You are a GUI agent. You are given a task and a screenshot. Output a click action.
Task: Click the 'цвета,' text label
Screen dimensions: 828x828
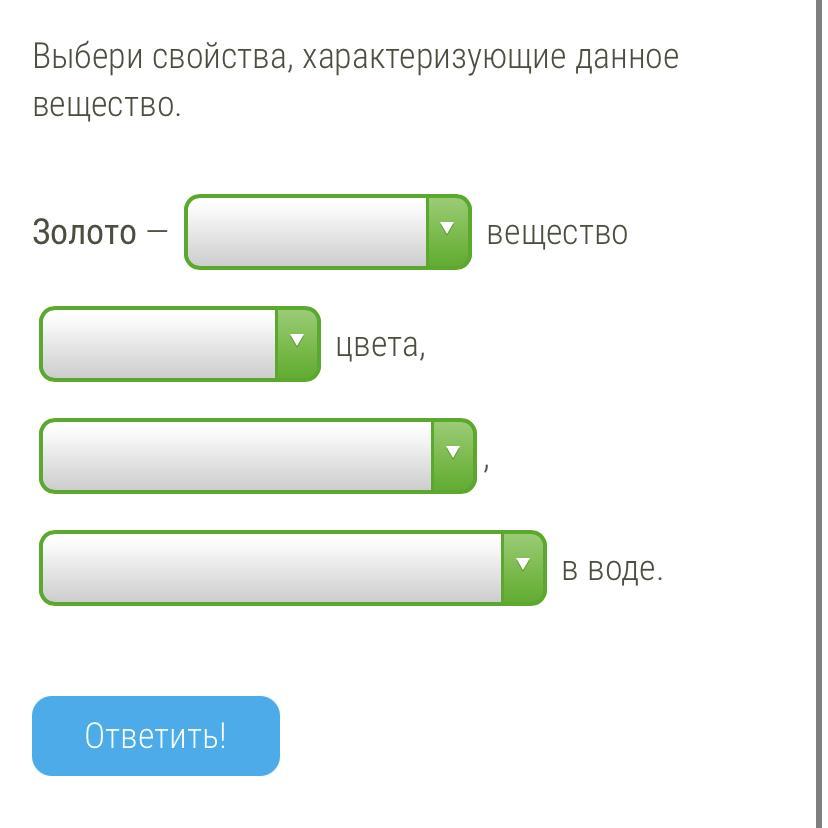coord(380,345)
